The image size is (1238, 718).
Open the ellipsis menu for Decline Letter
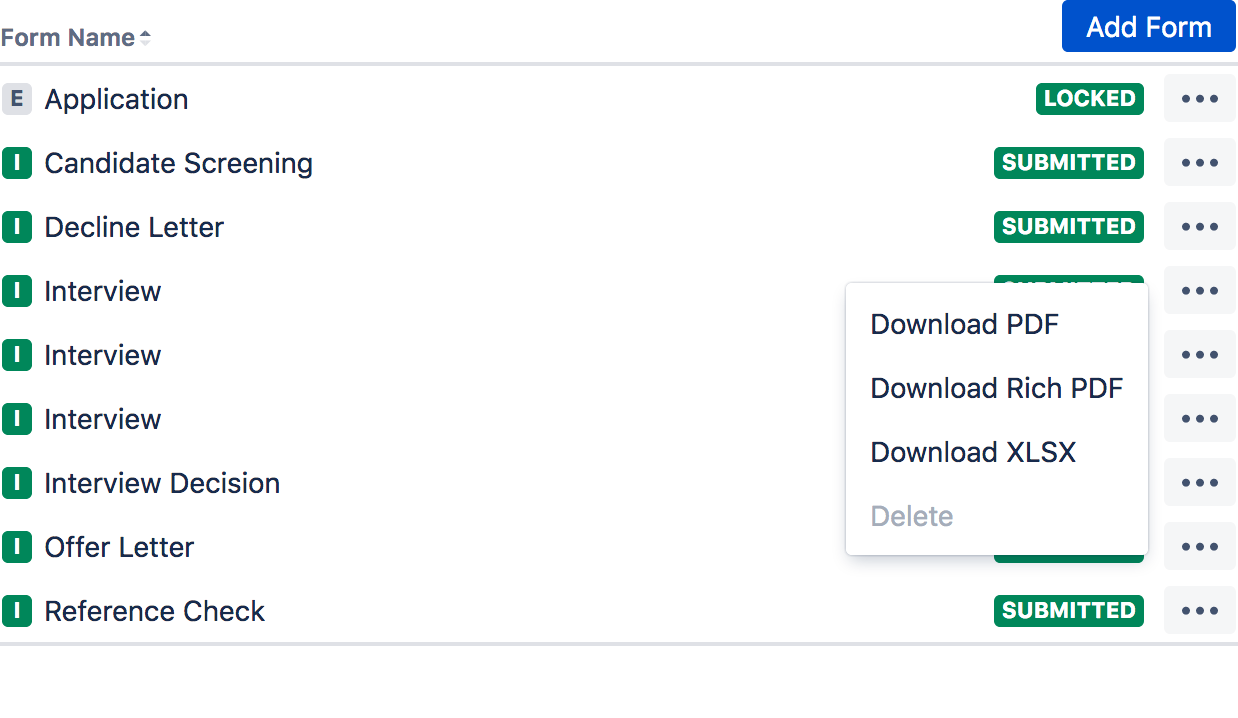1200,227
